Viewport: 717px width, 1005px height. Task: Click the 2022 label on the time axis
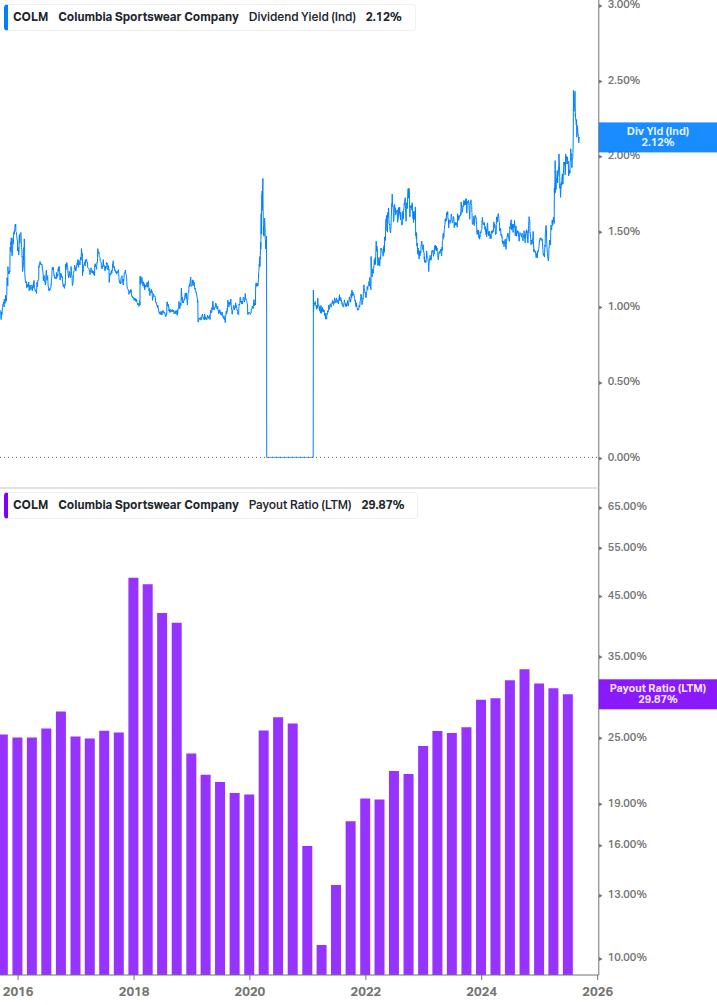(366, 992)
